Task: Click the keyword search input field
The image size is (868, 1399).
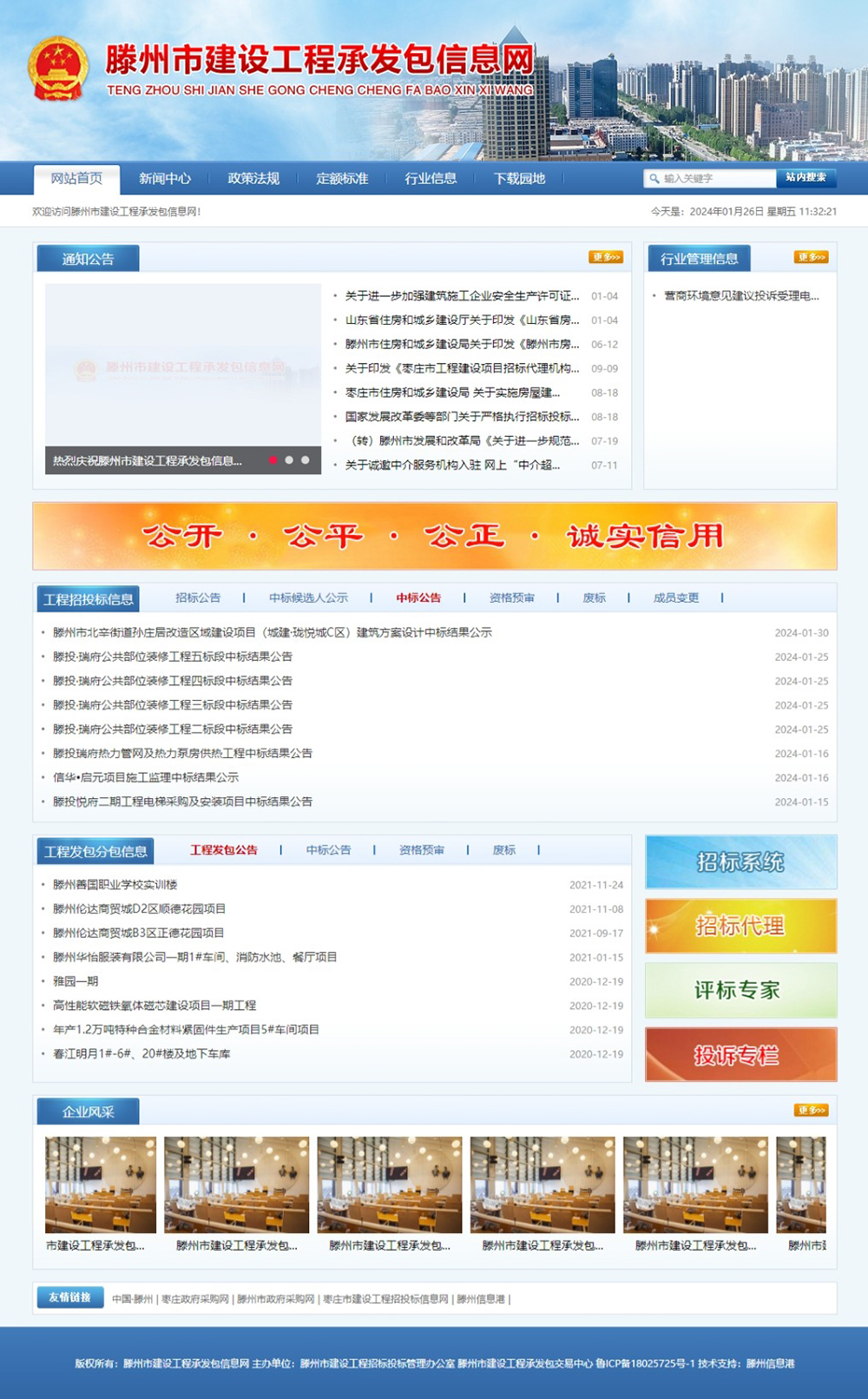Action: pyautogui.click(x=716, y=179)
